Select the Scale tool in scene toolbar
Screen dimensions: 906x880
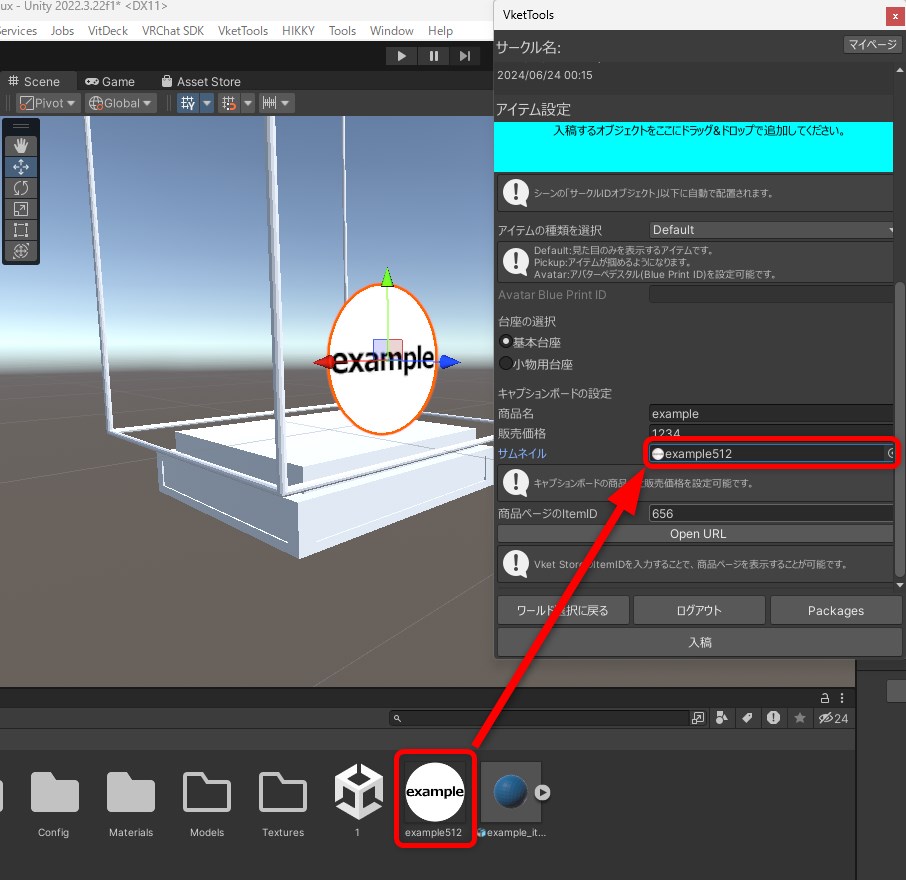pos(21,209)
